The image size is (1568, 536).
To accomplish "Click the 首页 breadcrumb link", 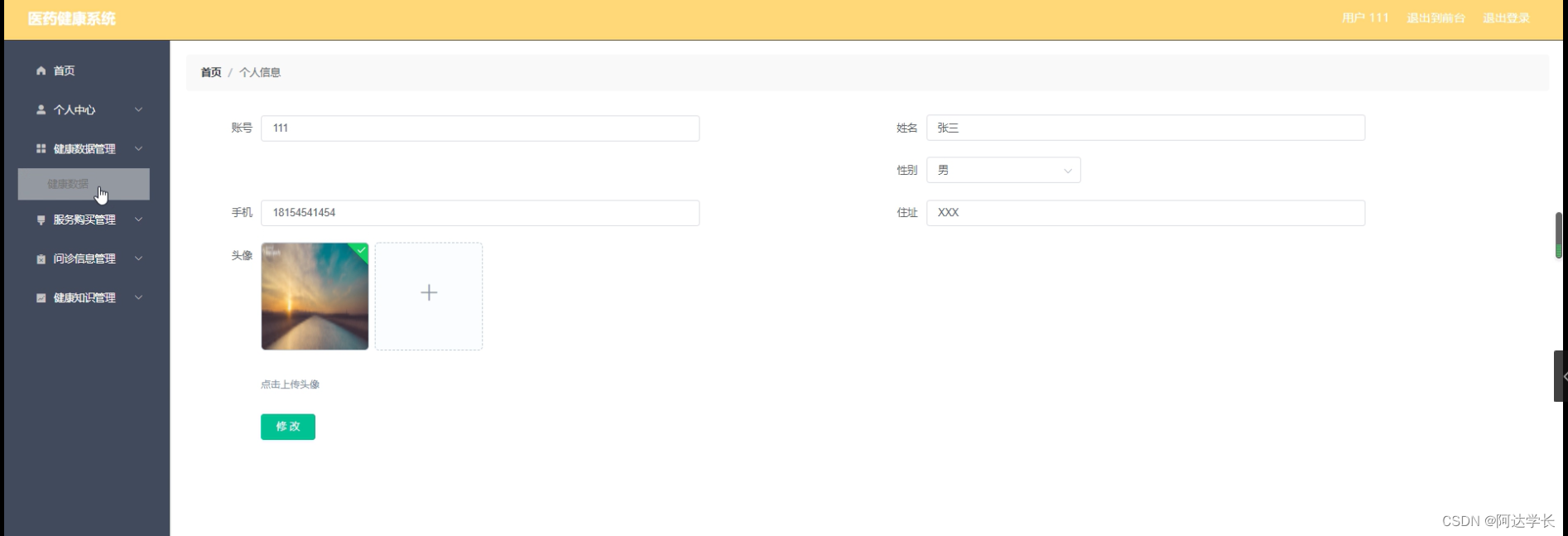I will point(211,73).
